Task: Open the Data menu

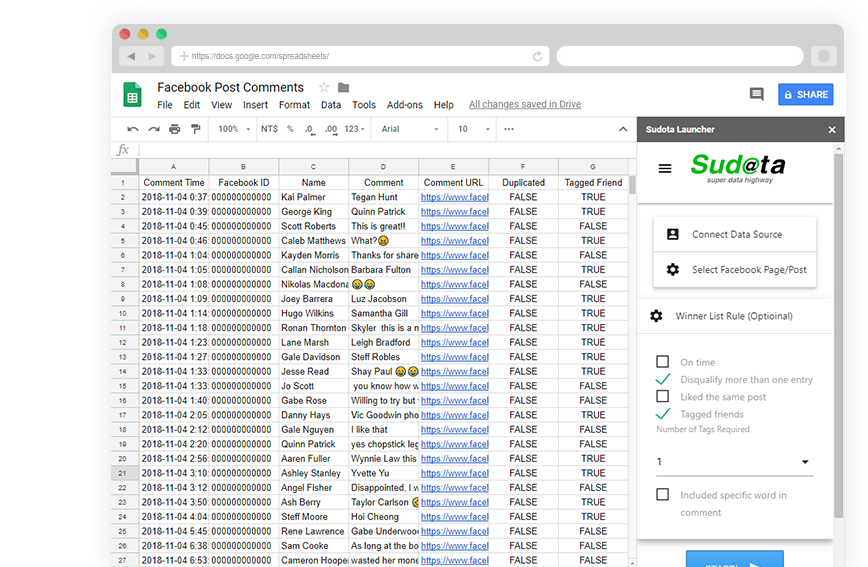Action: (330, 105)
